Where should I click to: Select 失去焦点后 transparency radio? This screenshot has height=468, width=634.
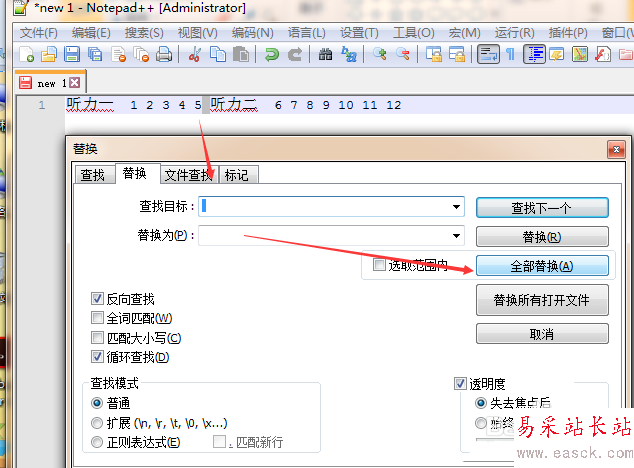point(481,403)
